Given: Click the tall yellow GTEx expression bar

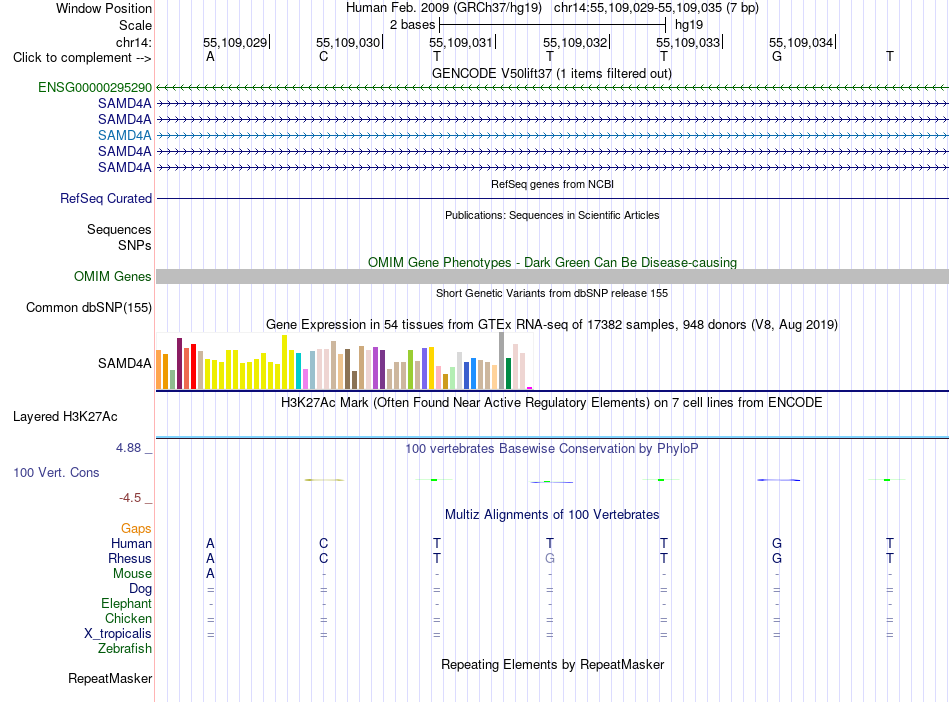Looking at the screenshot, I should click(285, 362).
